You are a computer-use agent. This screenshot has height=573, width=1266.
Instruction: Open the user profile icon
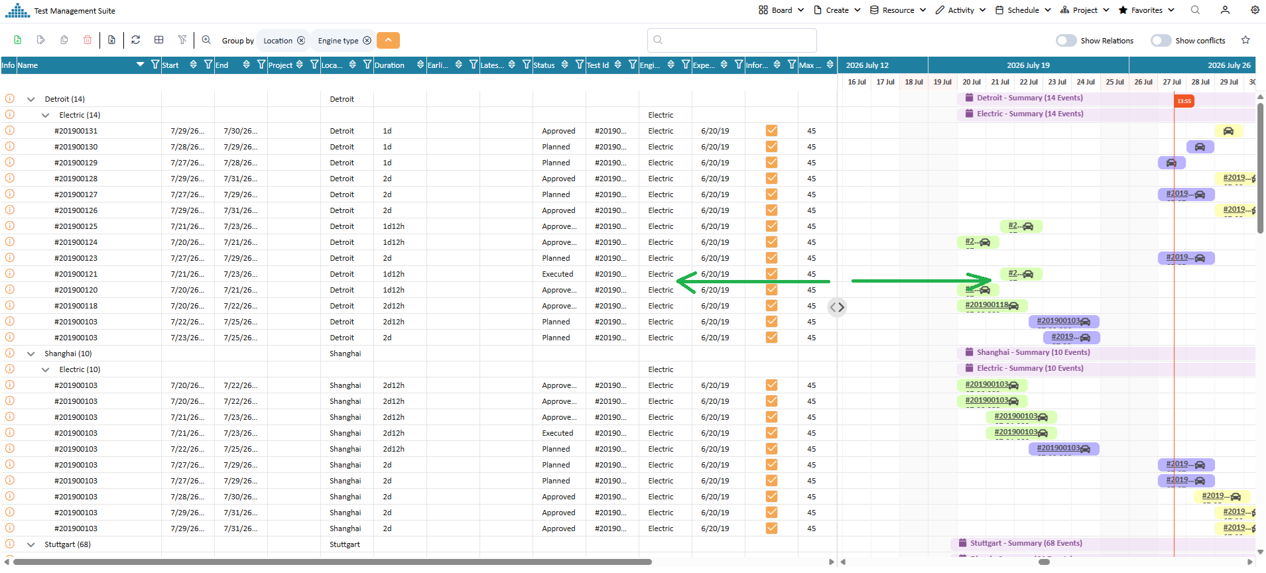coord(1225,10)
